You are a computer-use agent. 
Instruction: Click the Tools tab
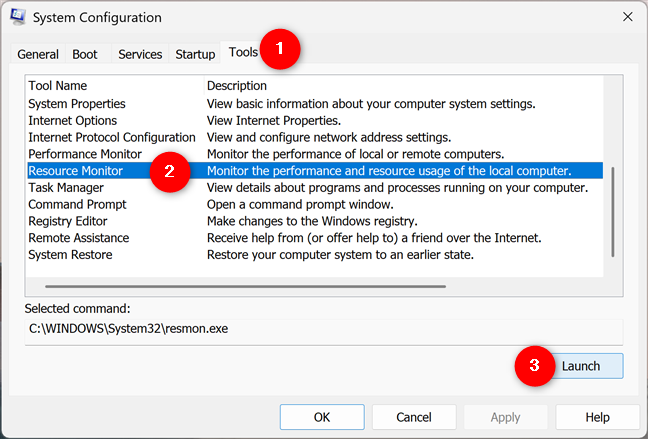coord(243,52)
